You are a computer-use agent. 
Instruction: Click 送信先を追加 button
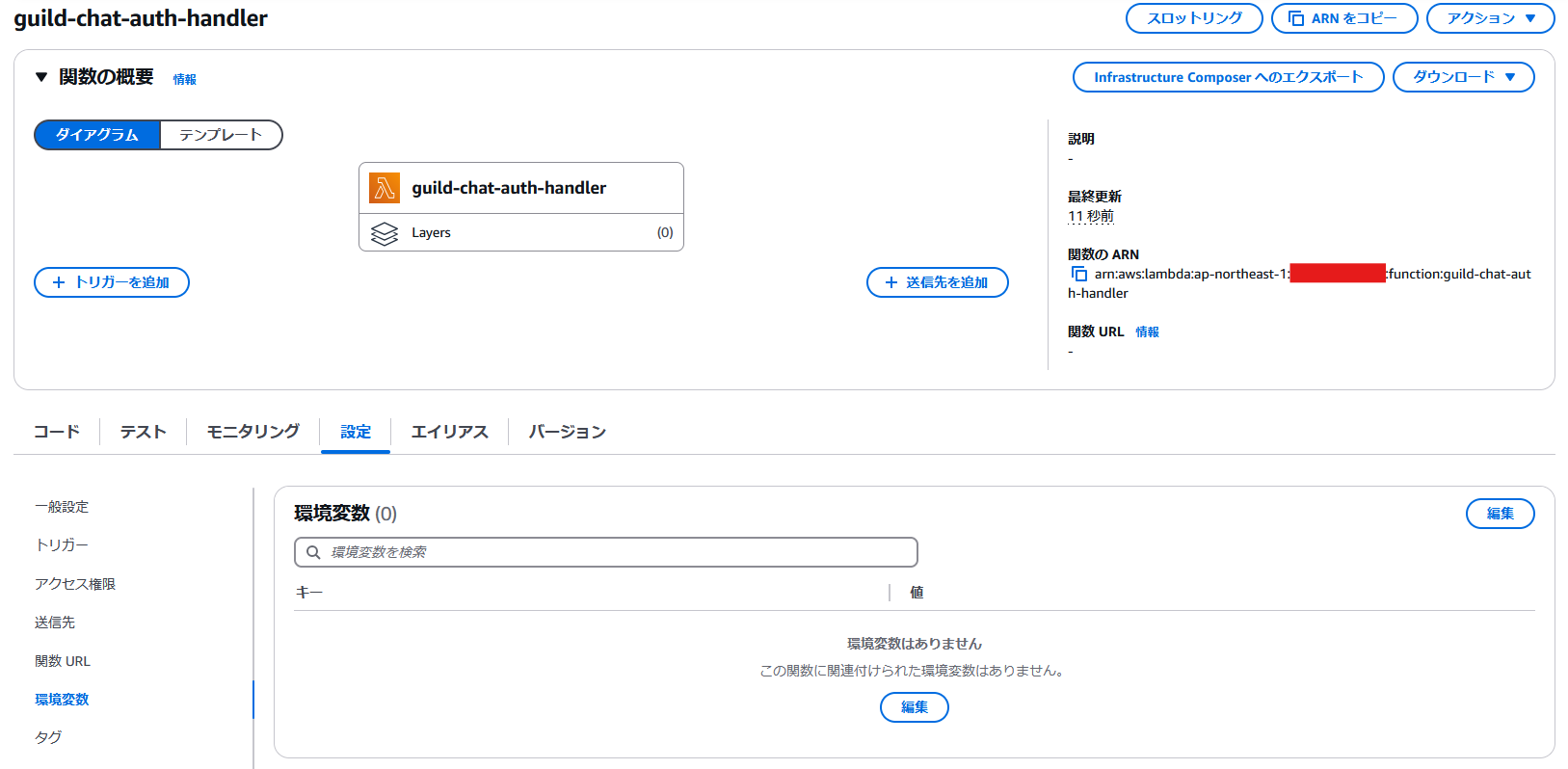938,282
